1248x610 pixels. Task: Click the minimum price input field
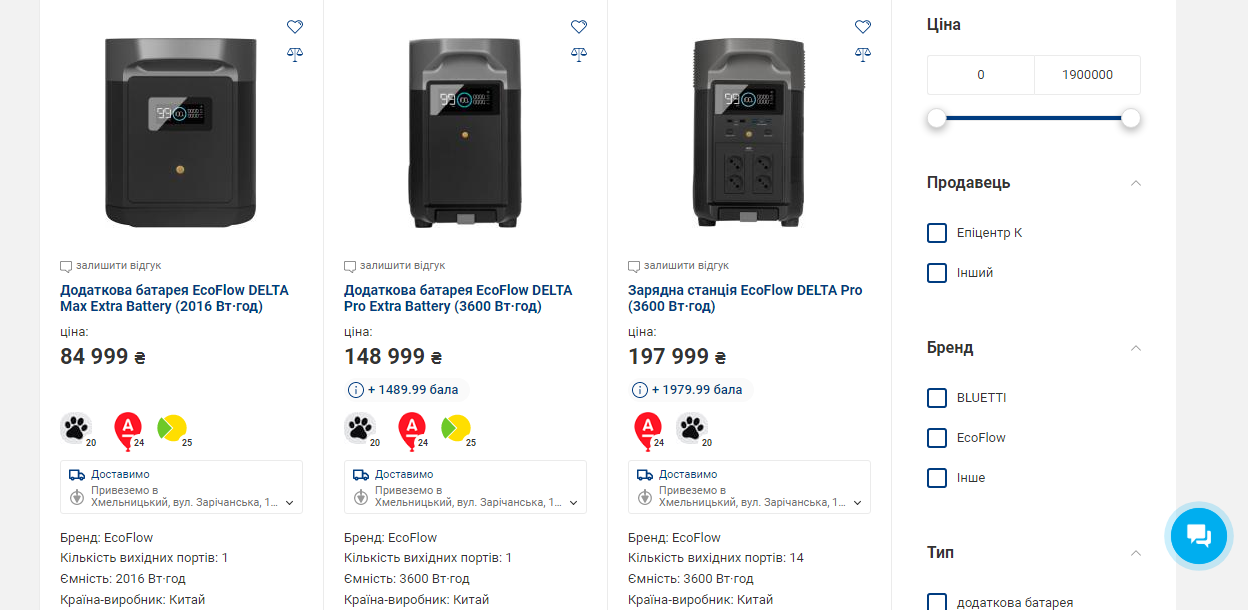[980, 75]
